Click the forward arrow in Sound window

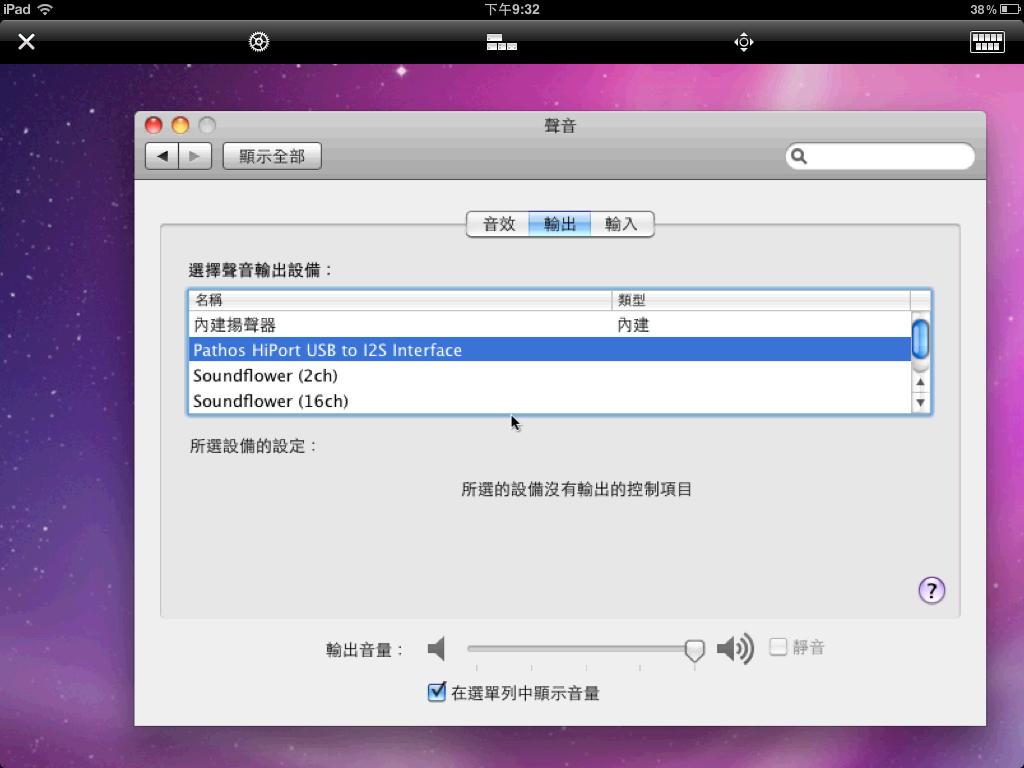tap(195, 156)
